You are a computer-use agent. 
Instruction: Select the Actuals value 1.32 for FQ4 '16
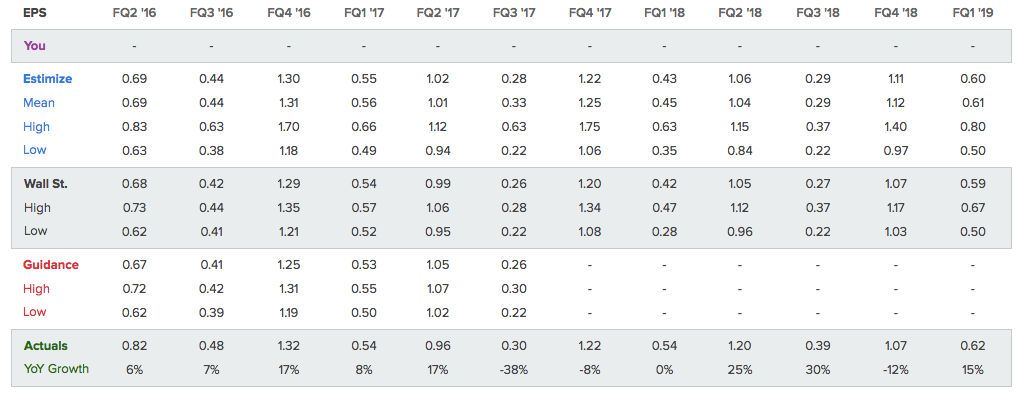point(288,346)
